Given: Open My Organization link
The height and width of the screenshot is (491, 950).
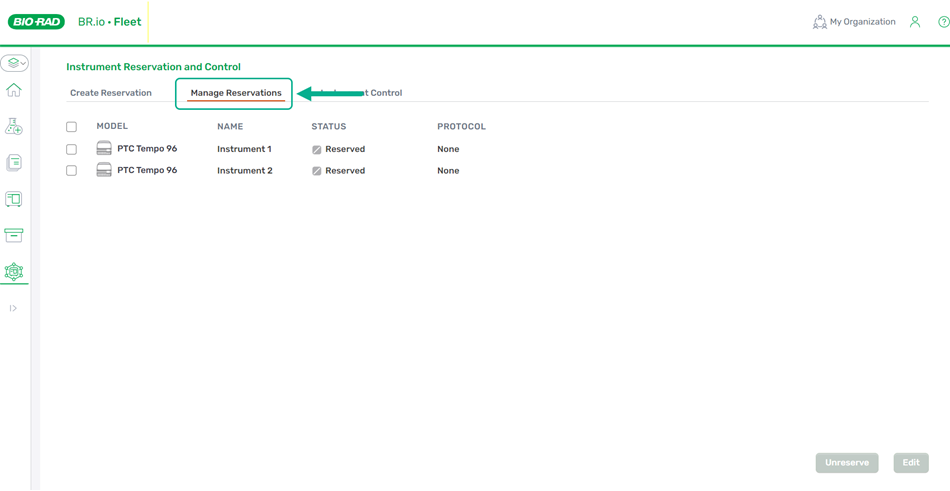Looking at the screenshot, I should (854, 22).
